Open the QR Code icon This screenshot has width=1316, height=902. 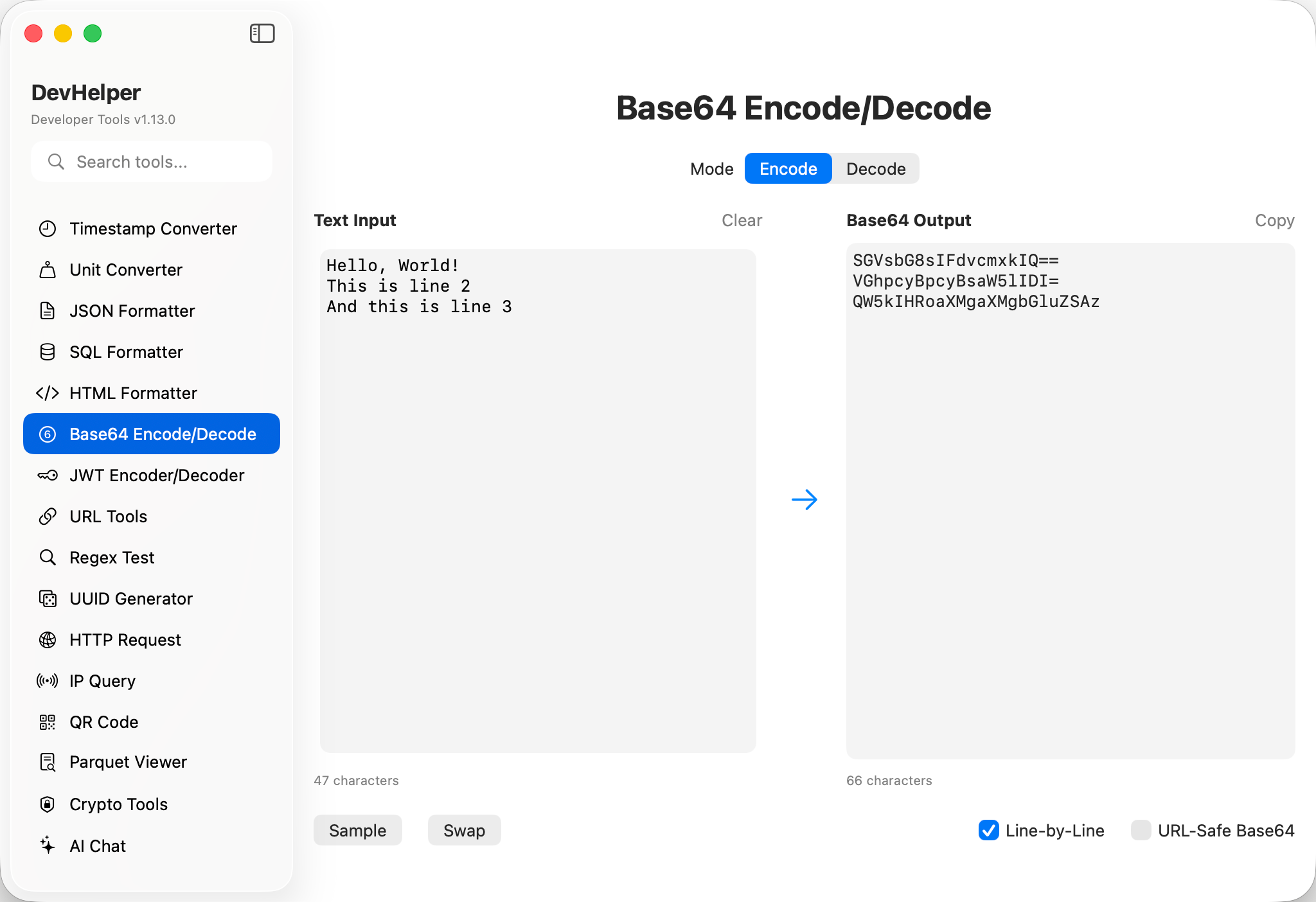48,722
